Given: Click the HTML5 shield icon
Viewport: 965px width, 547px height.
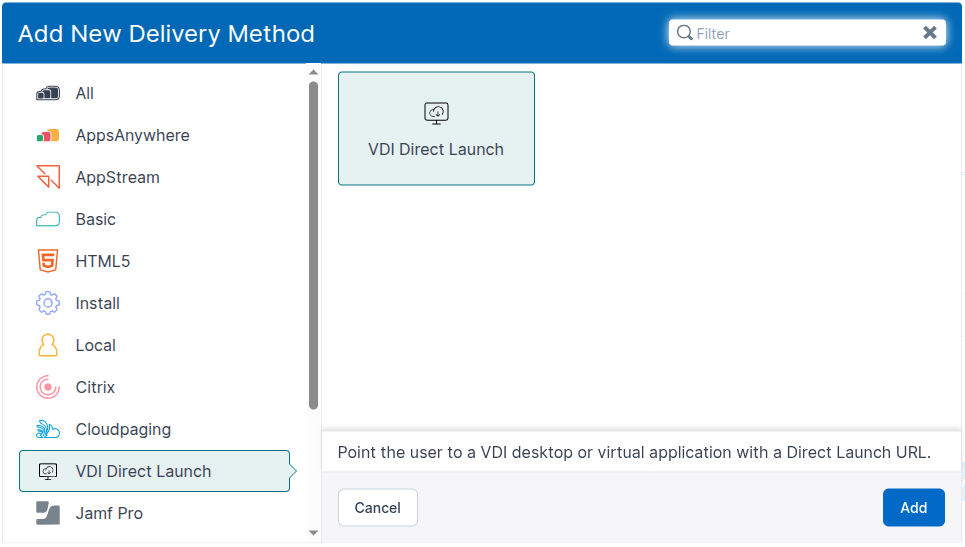Looking at the screenshot, I should (47, 261).
